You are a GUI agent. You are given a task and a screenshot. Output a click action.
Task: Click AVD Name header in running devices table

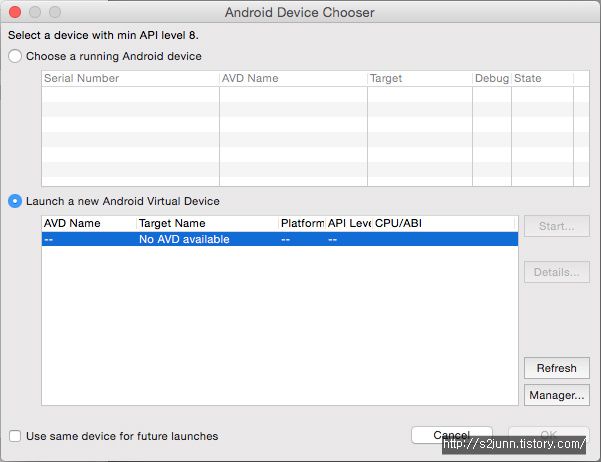coord(294,78)
